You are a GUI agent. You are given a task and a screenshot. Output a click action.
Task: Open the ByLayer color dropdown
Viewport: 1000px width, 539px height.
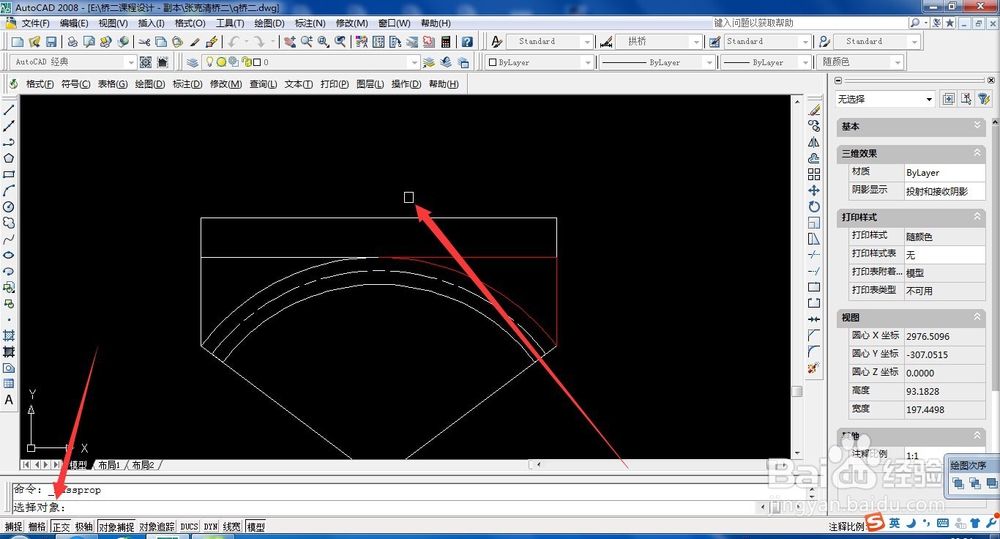point(587,62)
